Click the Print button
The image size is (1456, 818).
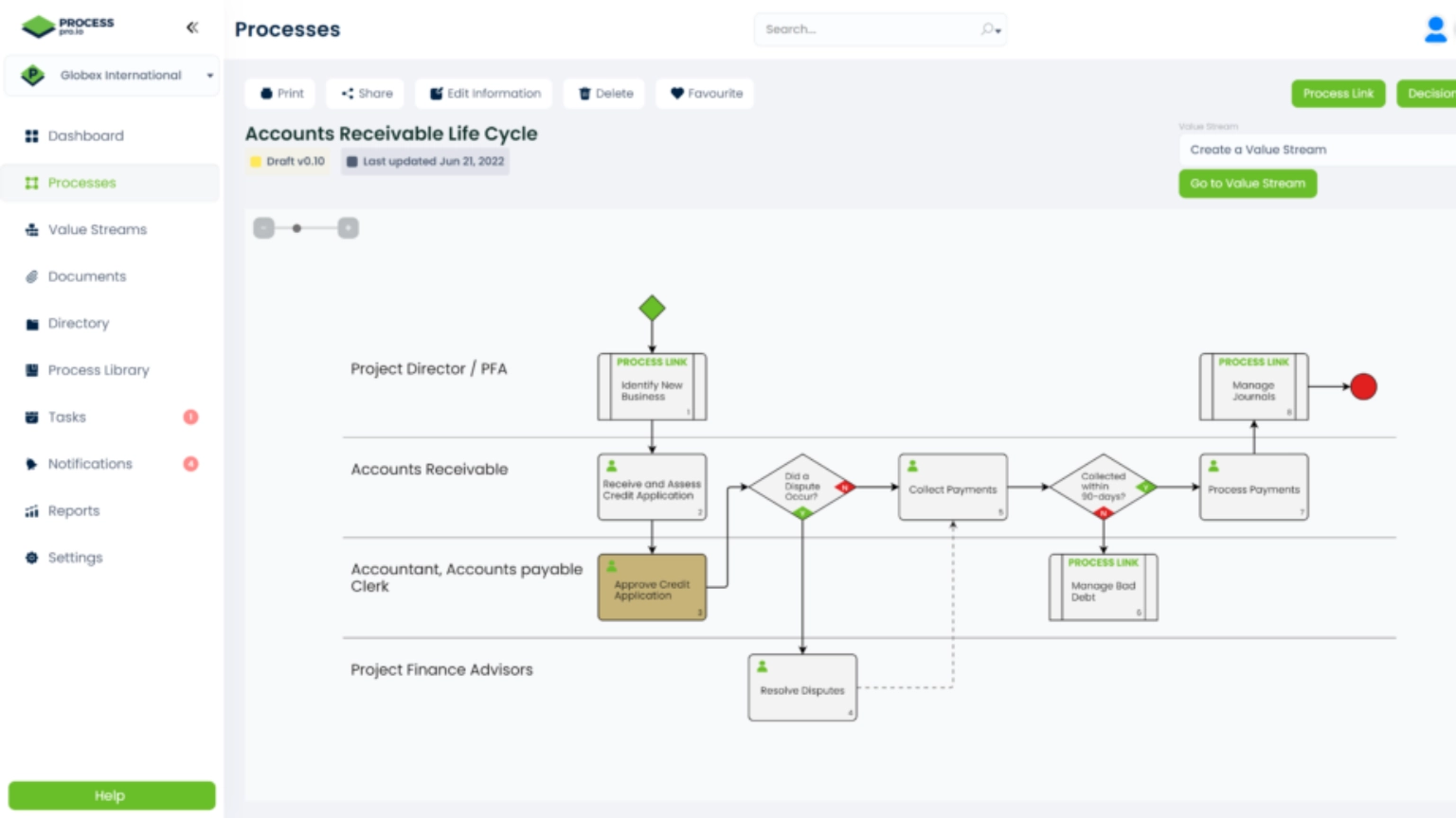281,94
